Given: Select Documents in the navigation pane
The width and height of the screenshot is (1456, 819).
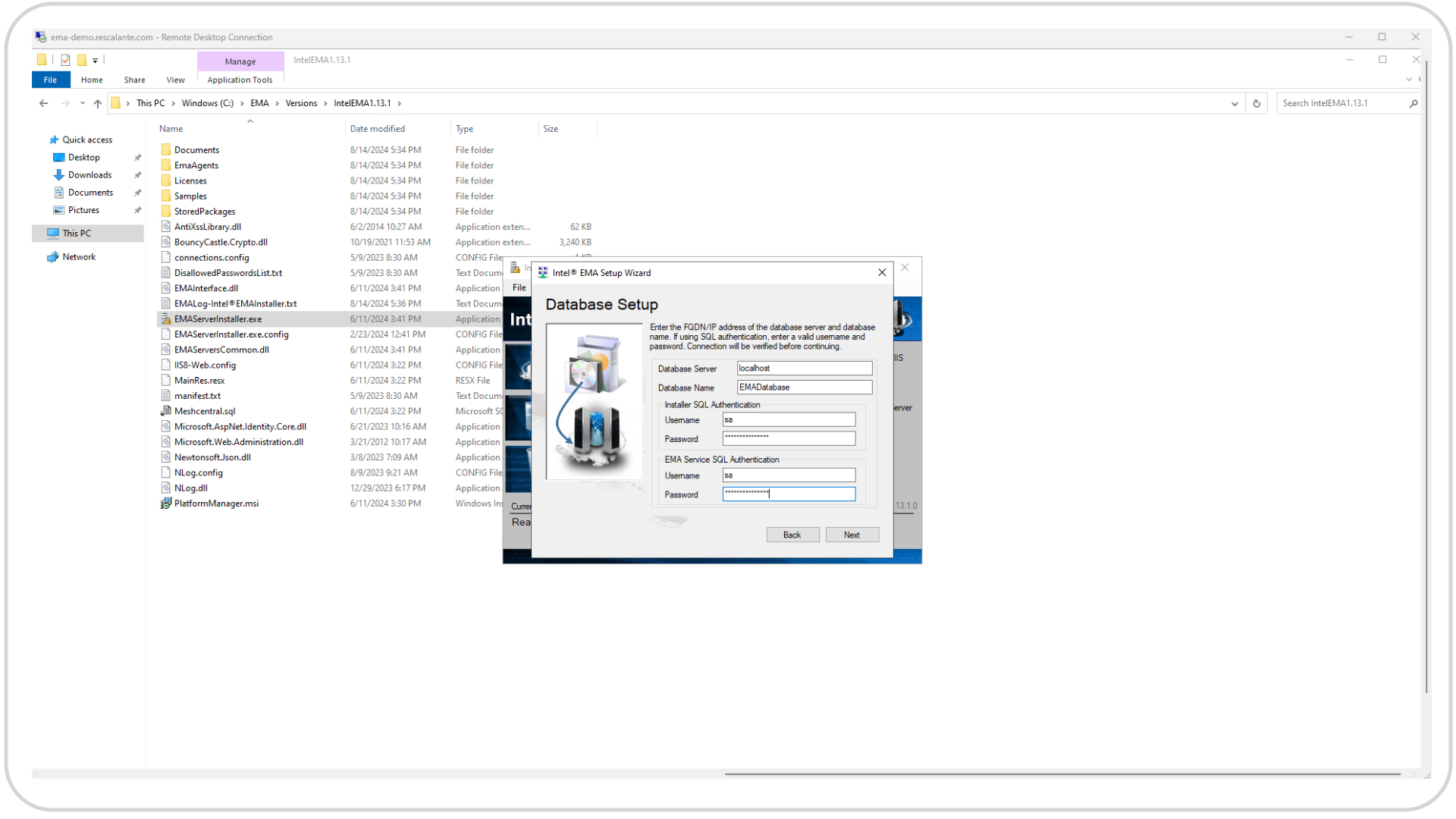Looking at the screenshot, I should [90, 193].
